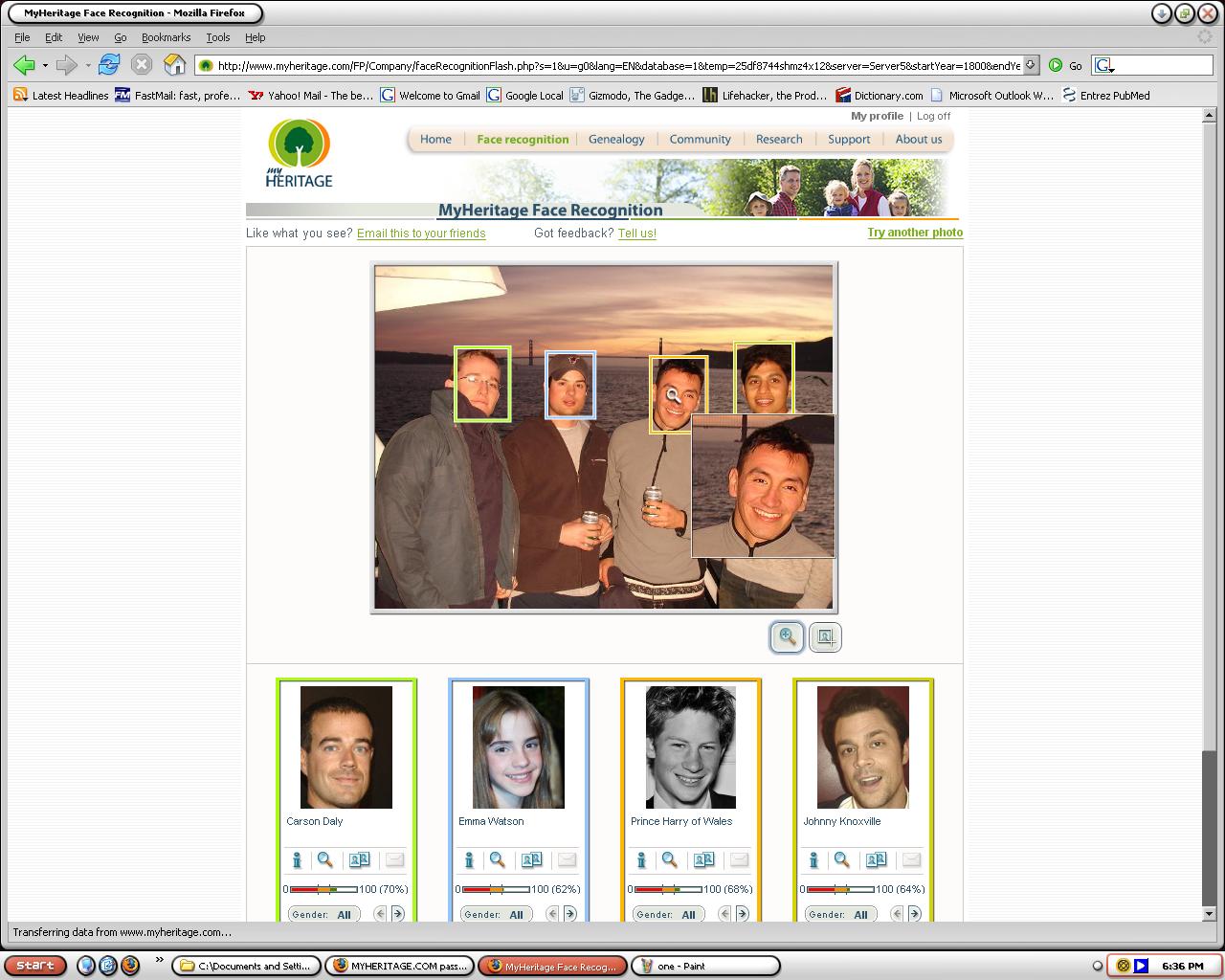Image resolution: width=1225 pixels, height=980 pixels.
Task: Show previous match on Carson Daly card
Action: click(x=380, y=914)
